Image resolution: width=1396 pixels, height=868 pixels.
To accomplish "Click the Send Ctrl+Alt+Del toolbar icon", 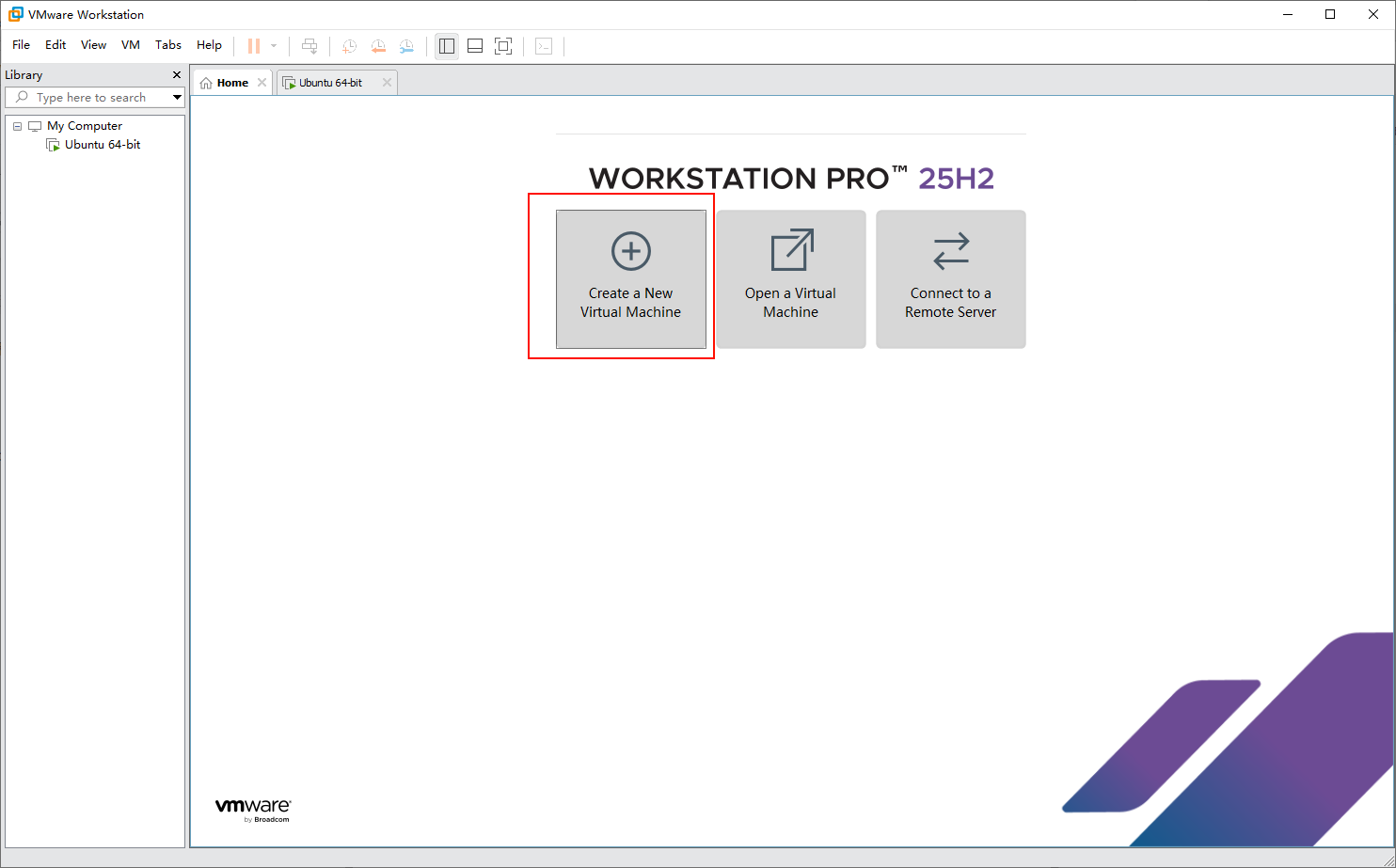I will point(309,46).
